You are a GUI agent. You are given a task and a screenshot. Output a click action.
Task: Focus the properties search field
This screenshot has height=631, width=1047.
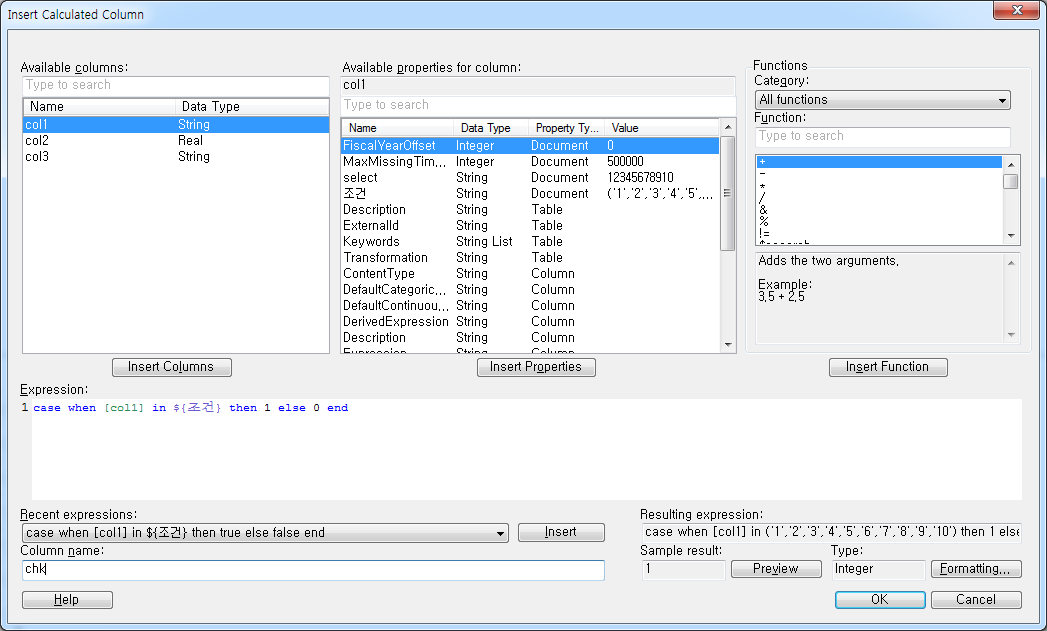click(538, 106)
